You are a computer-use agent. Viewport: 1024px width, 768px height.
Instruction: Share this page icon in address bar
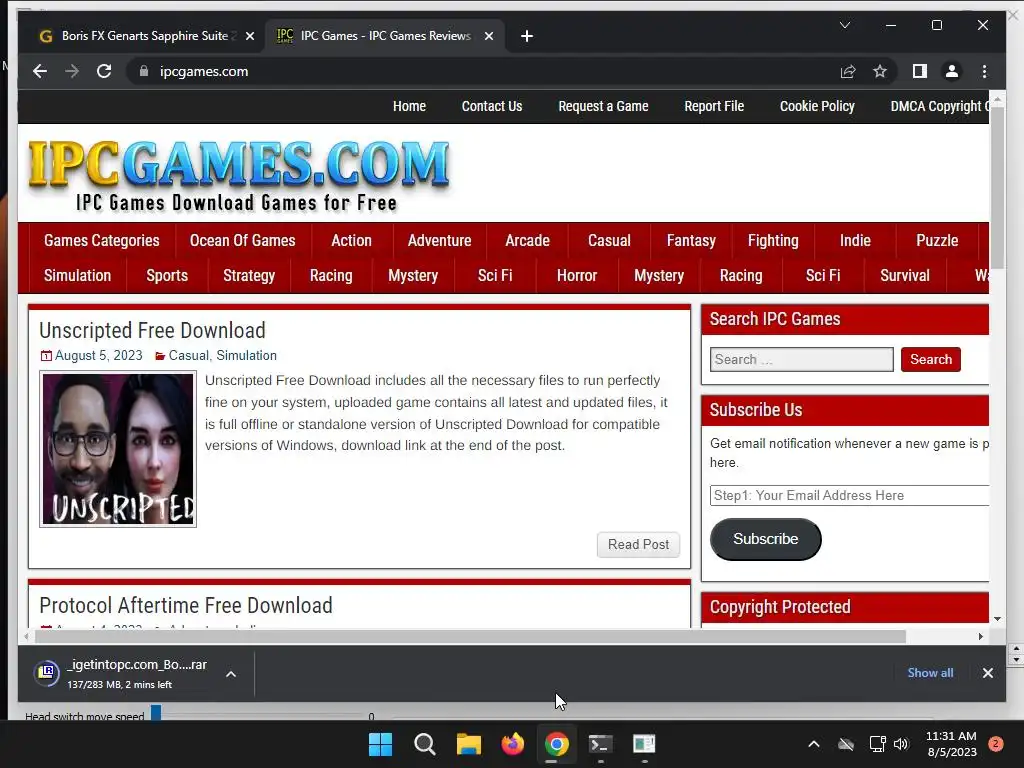pos(848,71)
